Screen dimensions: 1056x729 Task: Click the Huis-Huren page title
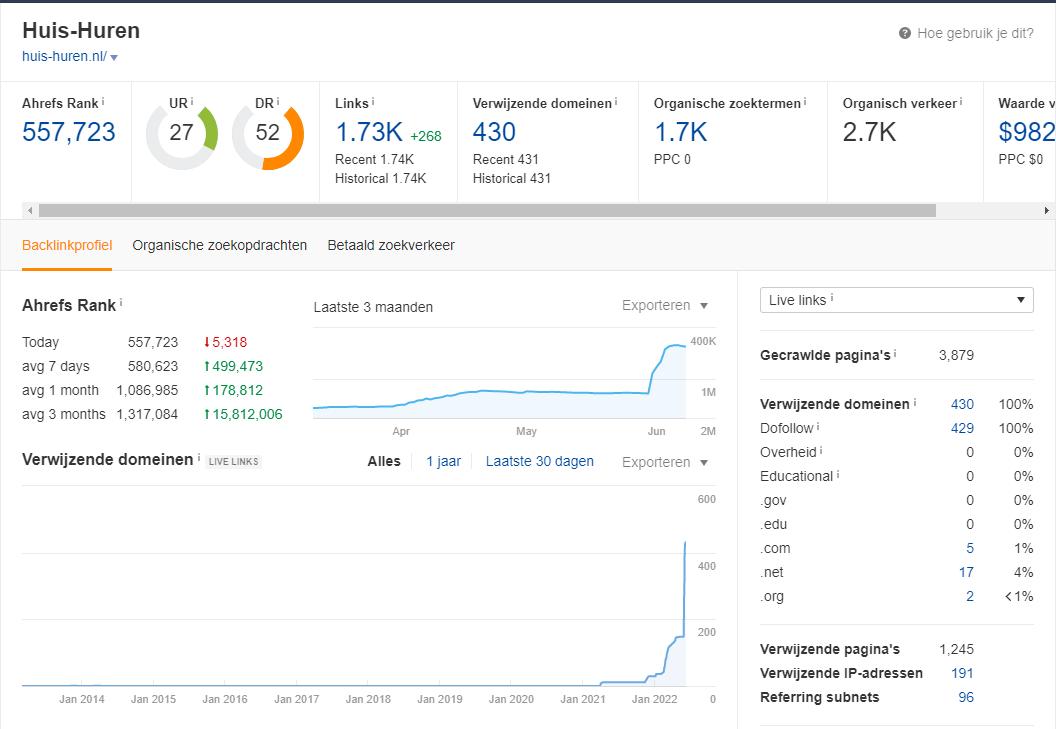pyautogui.click(x=81, y=30)
